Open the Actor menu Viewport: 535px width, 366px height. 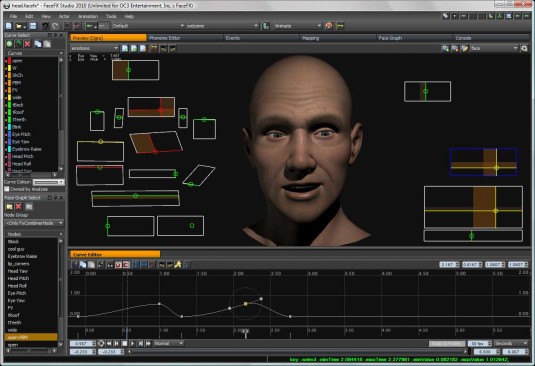[x=64, y=16]
